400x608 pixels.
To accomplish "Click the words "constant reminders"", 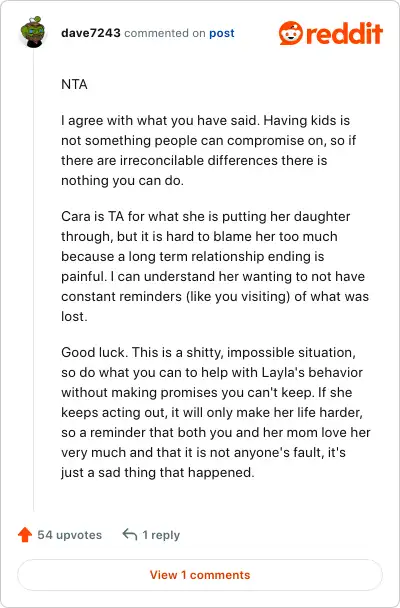I will [x=121, y=297].
